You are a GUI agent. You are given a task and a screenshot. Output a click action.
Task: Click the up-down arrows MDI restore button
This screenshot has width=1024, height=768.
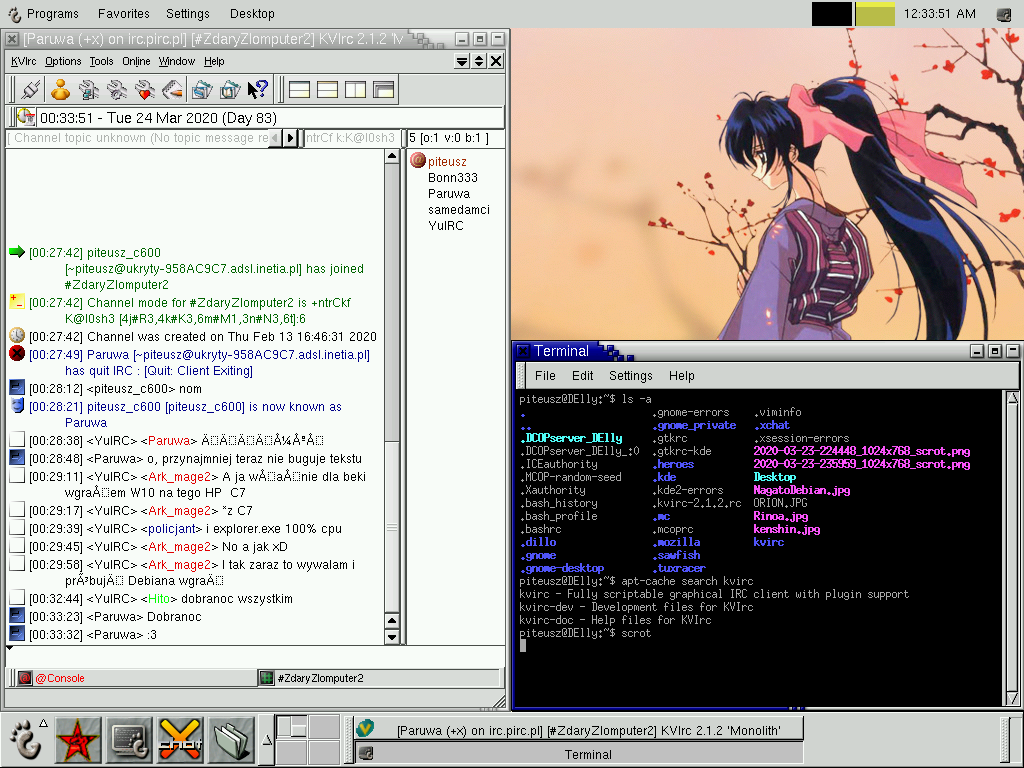[479, 61]
